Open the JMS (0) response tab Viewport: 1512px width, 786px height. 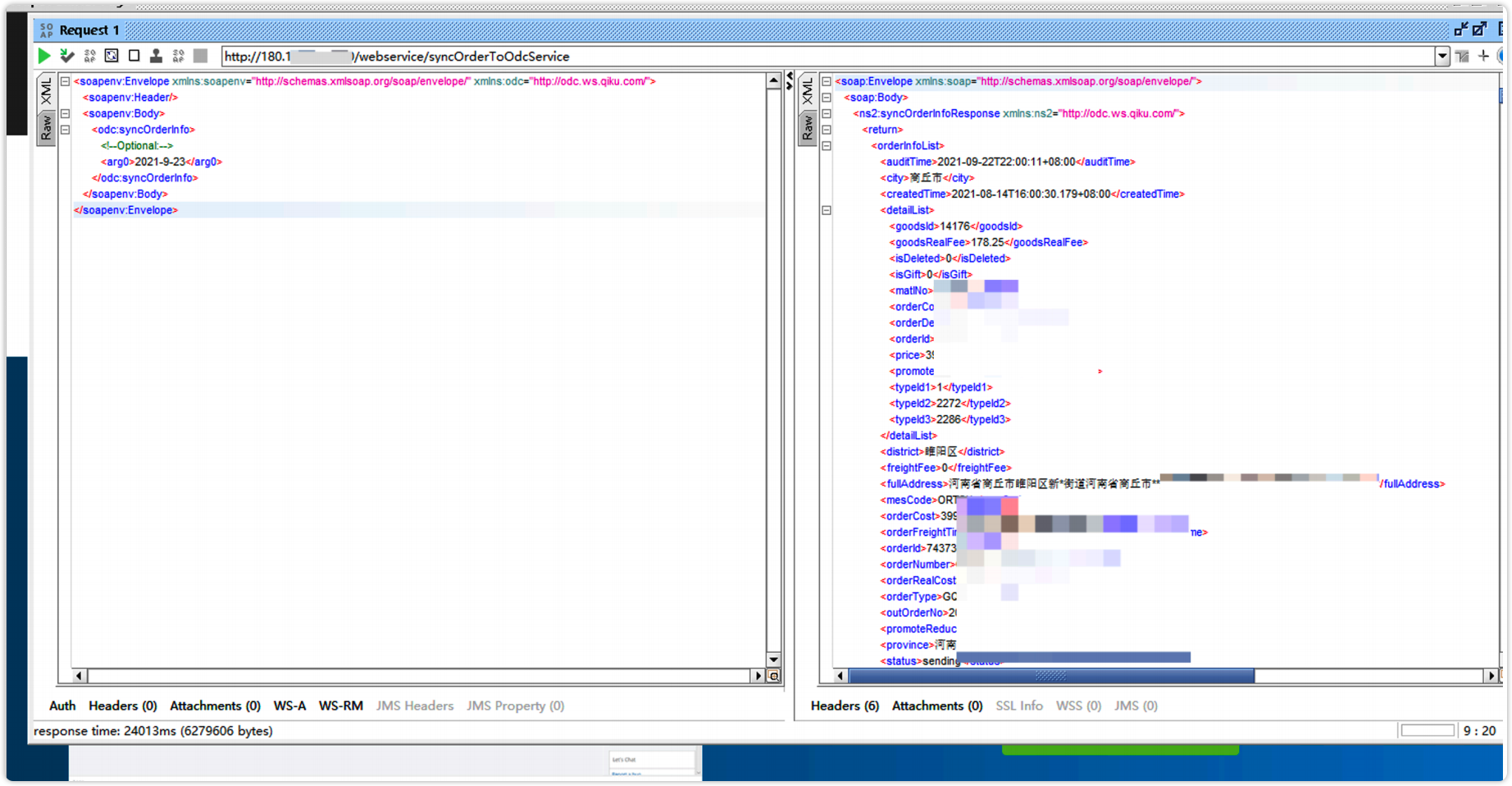pos(1136,706)
